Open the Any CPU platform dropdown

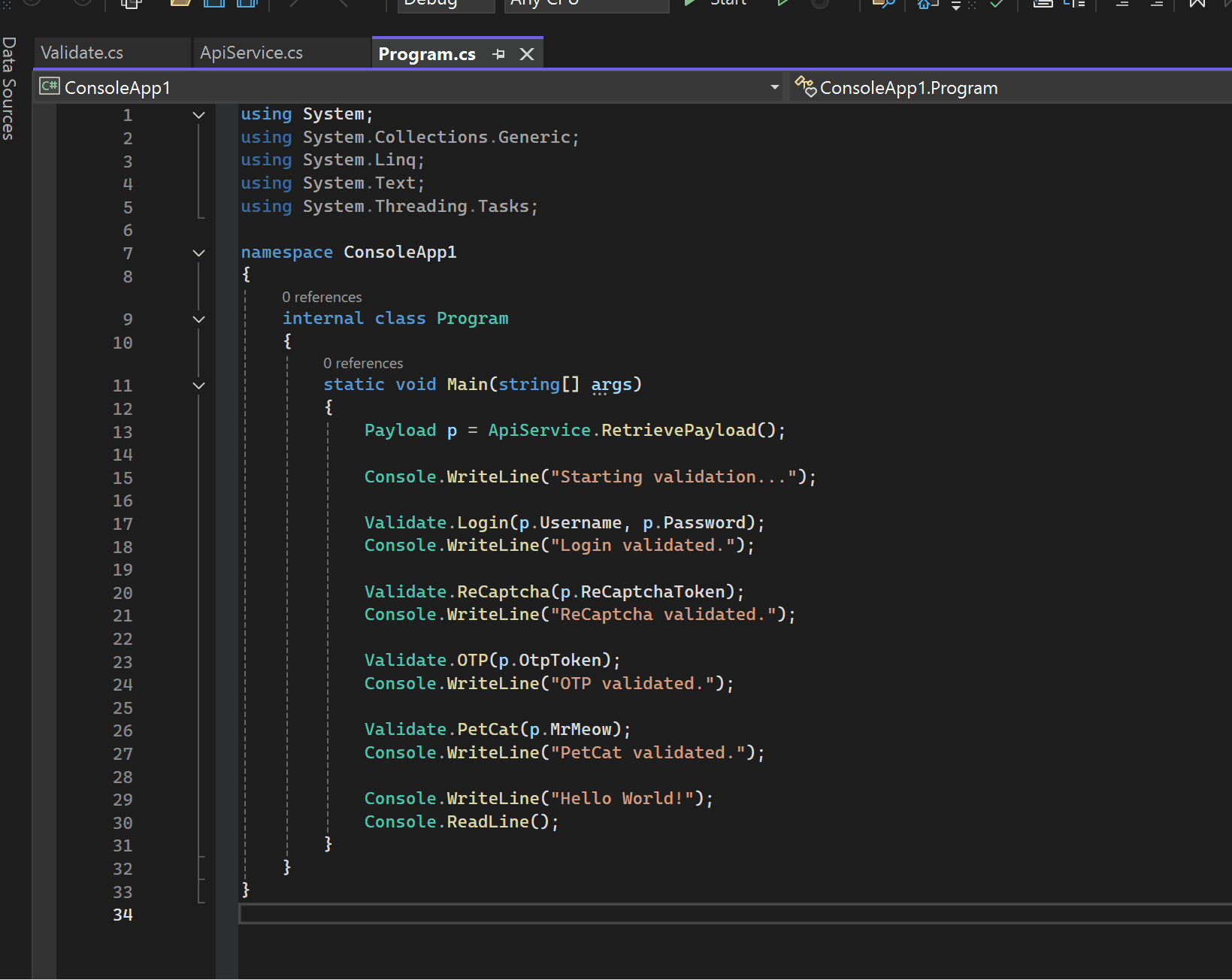tap(586, 4)
